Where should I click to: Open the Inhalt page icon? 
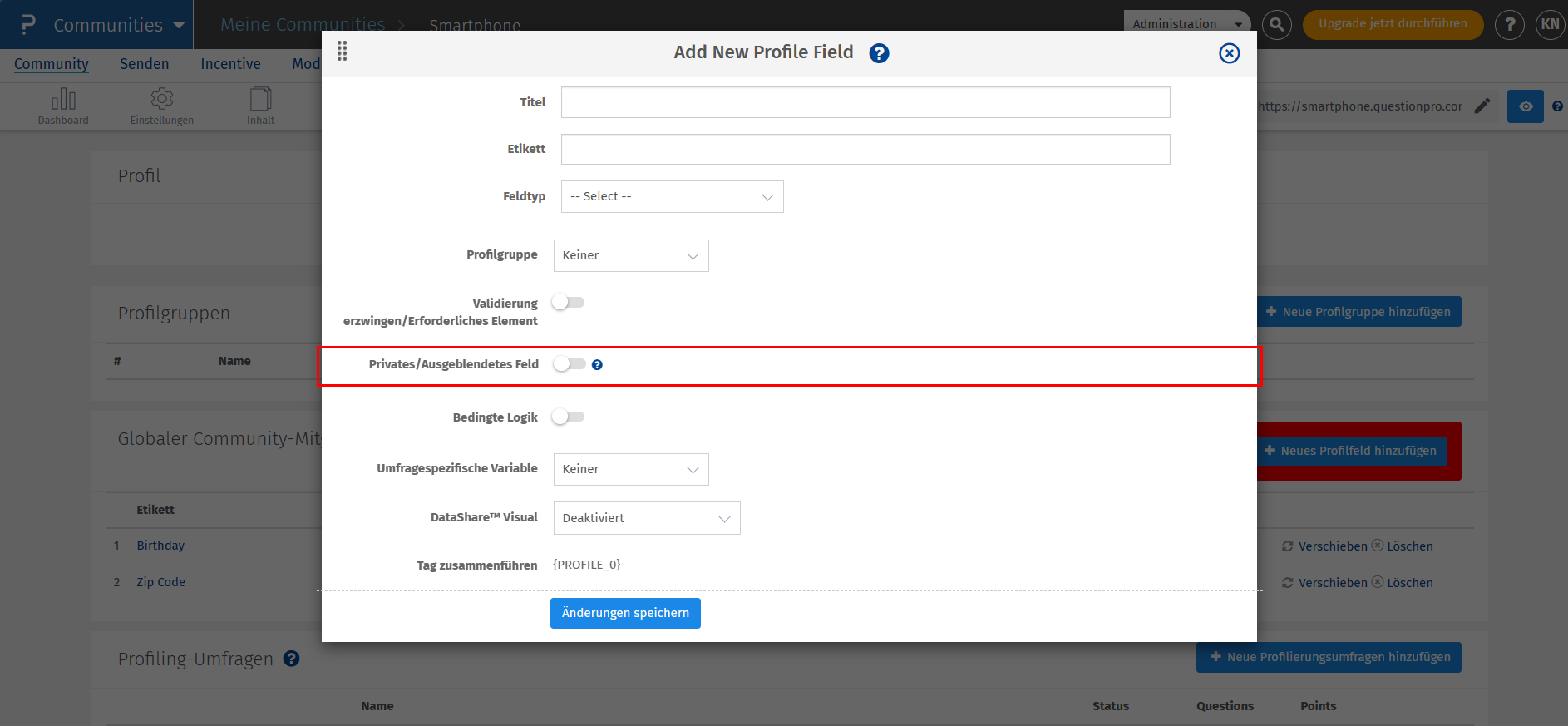click(x=260, y=98)
